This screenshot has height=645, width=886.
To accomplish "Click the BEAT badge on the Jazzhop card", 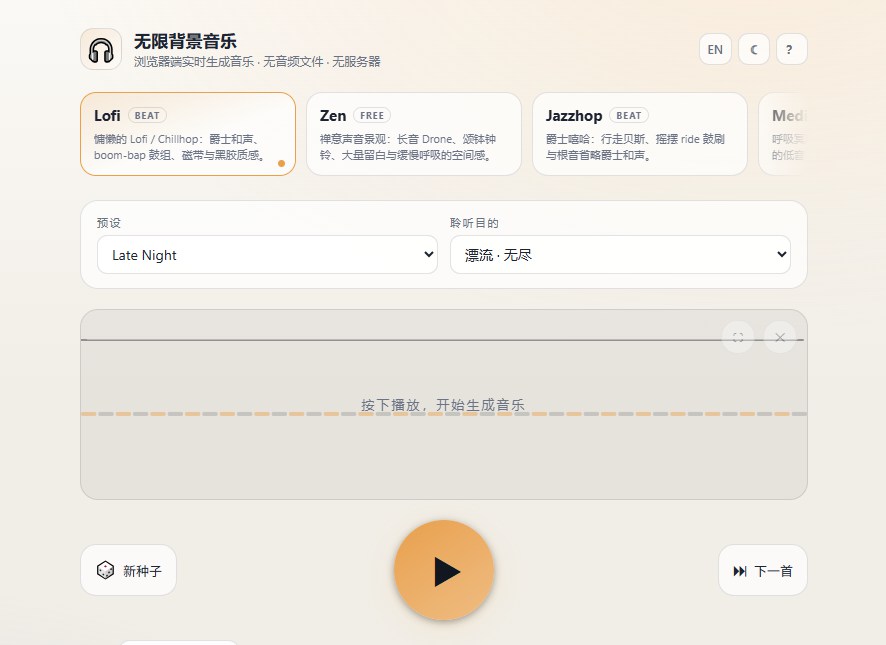I will click(628, 115).
